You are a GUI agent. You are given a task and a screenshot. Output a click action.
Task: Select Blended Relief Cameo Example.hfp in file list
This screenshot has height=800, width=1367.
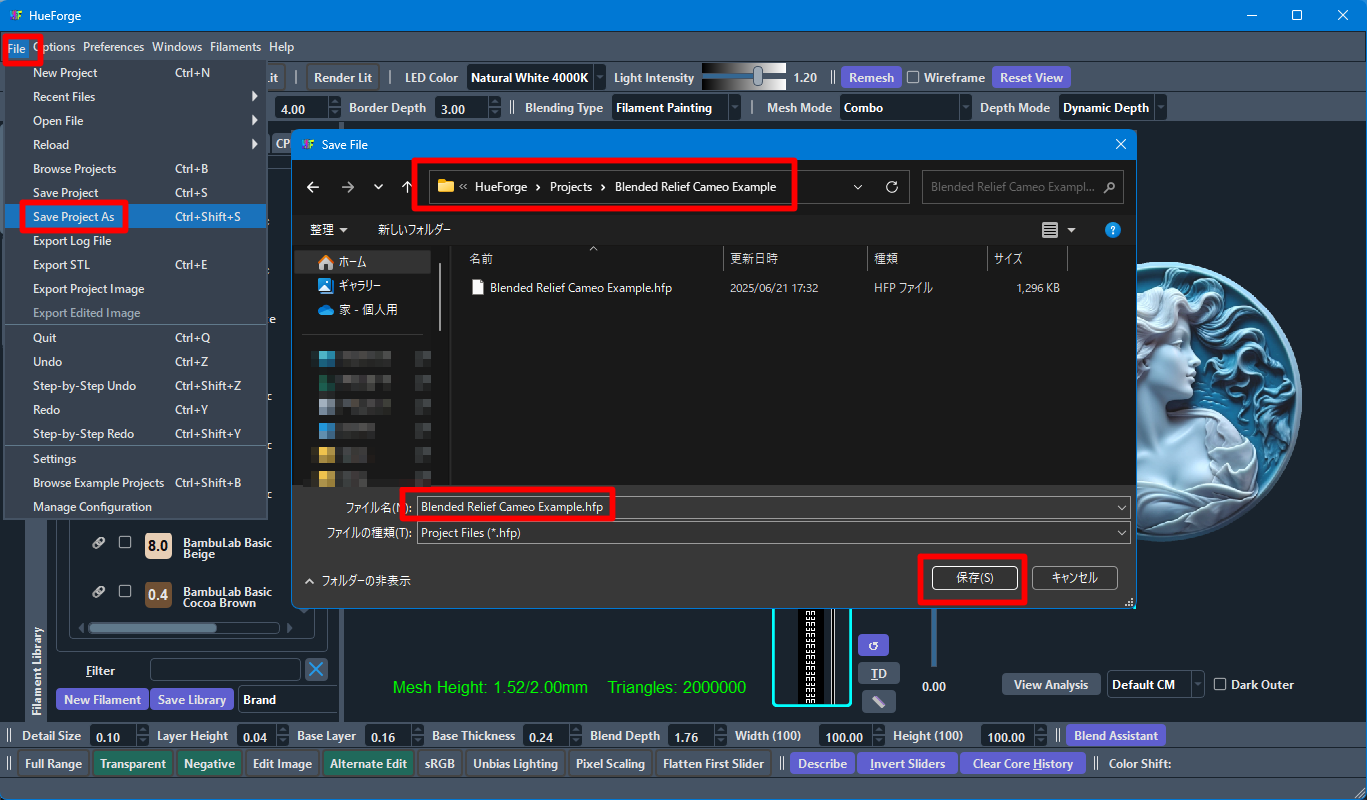click(x=580, y=288)
